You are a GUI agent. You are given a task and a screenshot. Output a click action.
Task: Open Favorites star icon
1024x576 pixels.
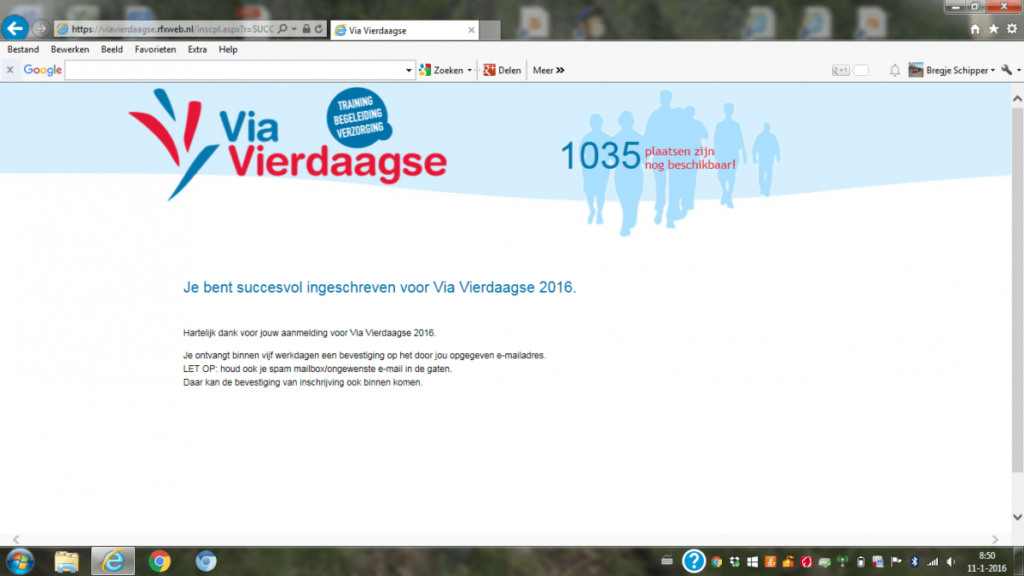tap(993, 29)
